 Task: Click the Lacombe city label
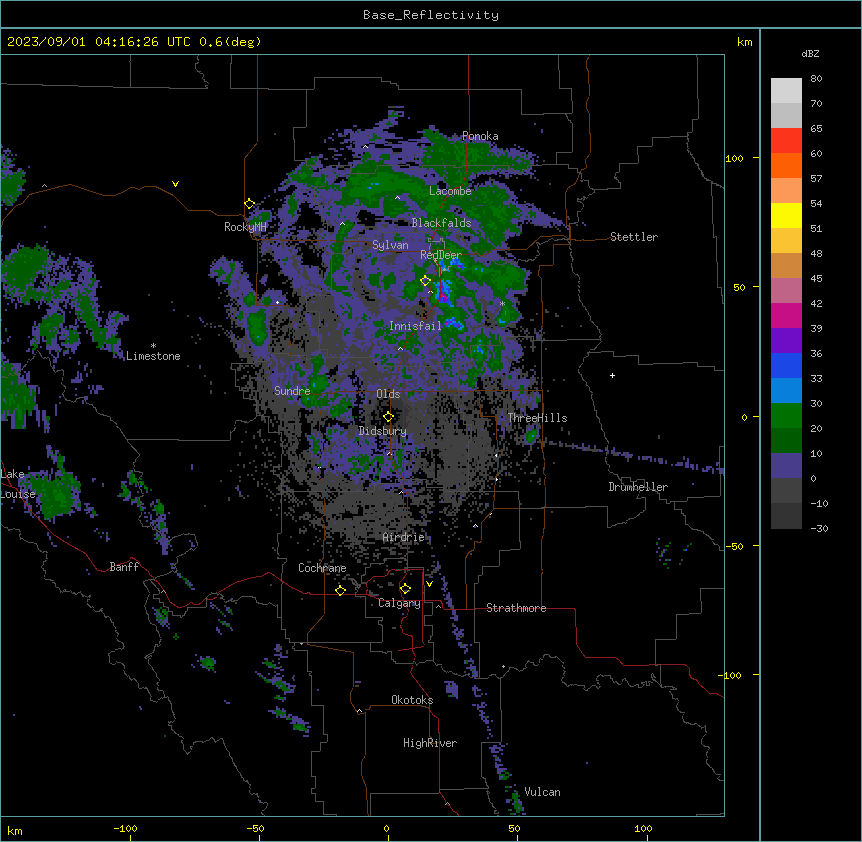pyautogui.click(x=450, y=191)
